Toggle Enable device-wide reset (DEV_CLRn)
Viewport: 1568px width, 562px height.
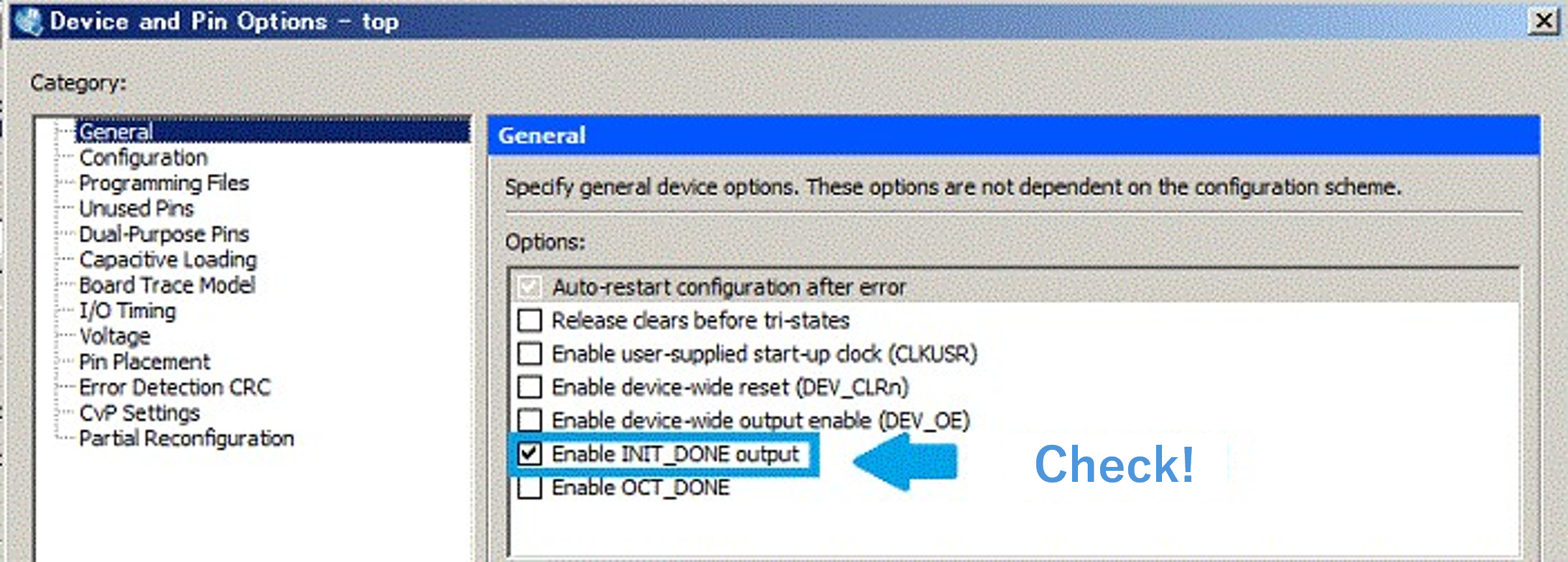pyautogui.click(x=529, y=387)
